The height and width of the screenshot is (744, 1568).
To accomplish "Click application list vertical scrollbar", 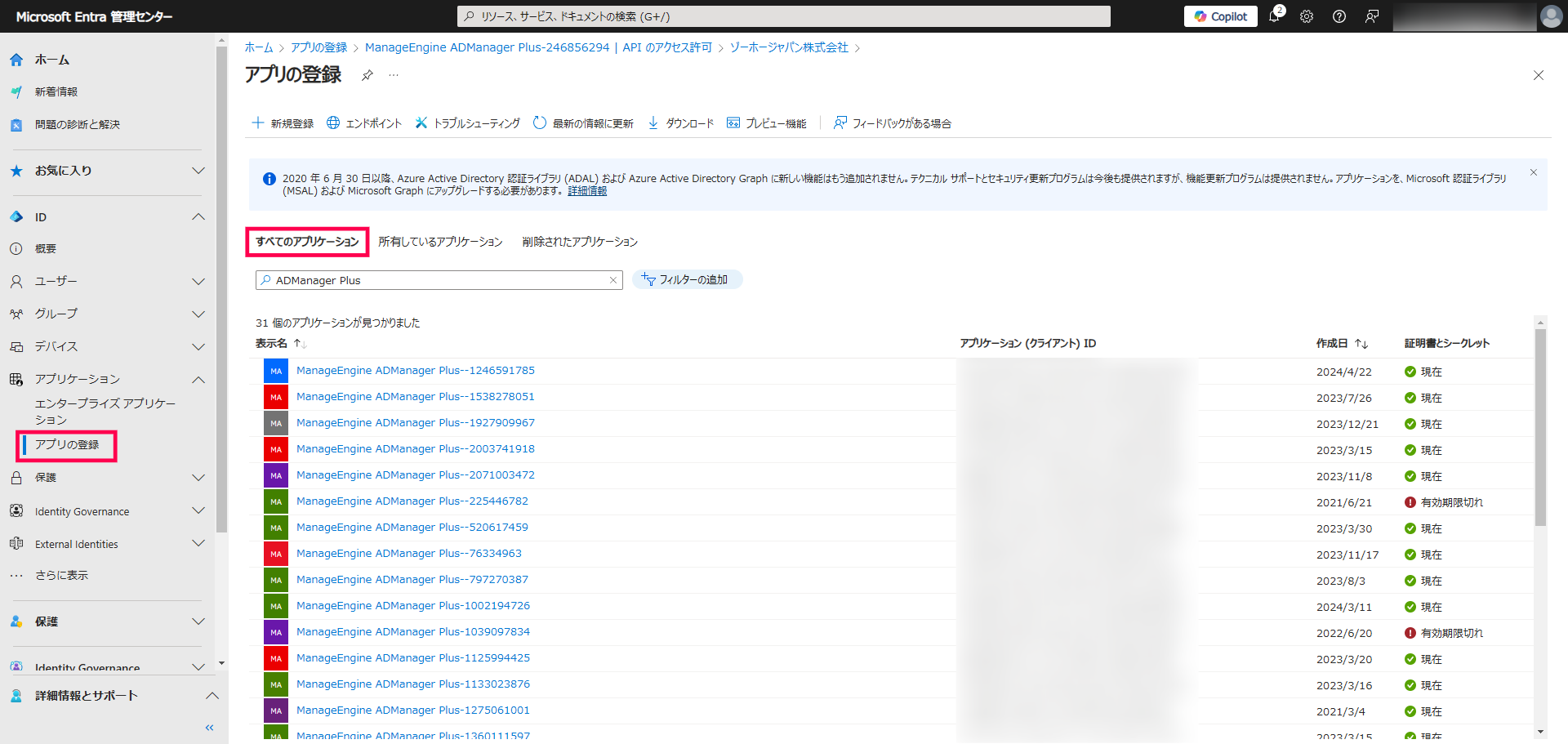I will pyautogui.click(x=1540, y=427).
